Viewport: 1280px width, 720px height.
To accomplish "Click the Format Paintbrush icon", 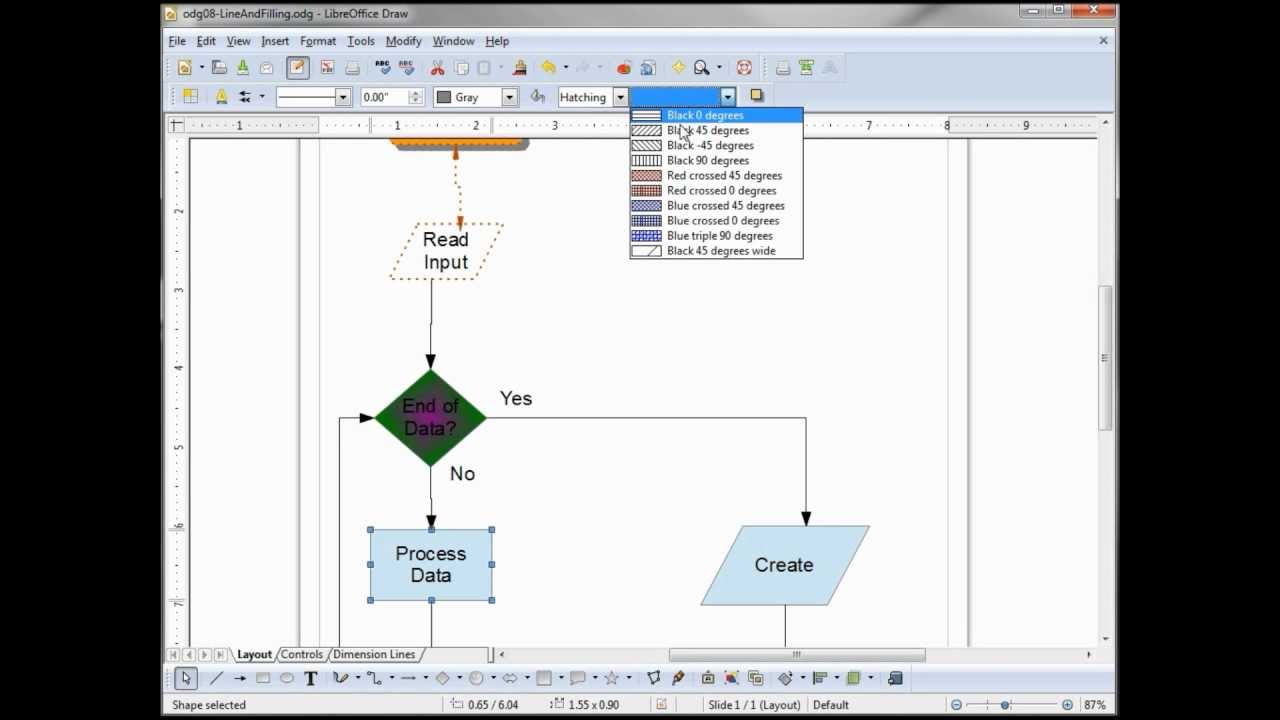I will pos(519,68).
